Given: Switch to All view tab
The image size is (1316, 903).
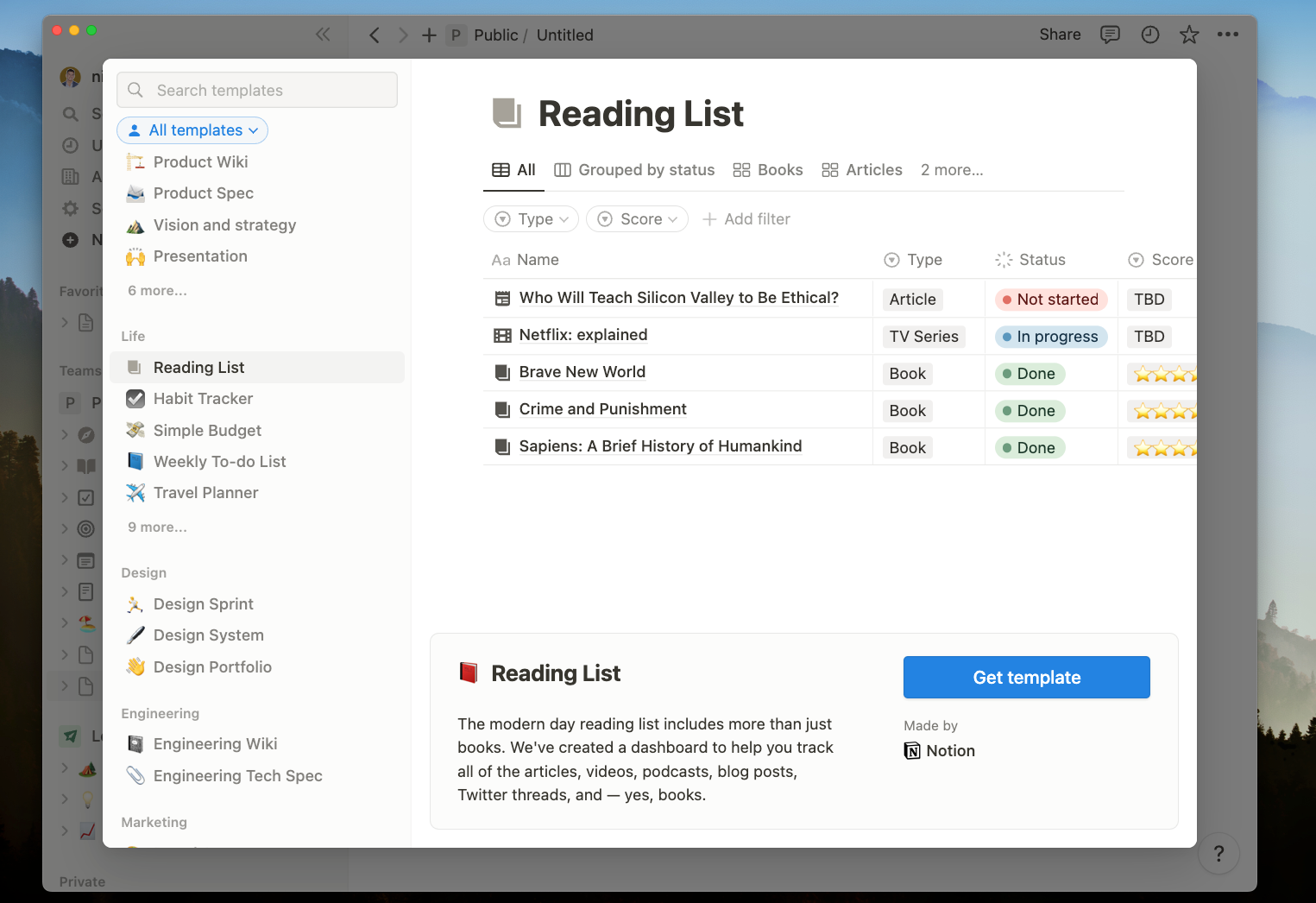Looking at the screenshot, I should click(513, 170).
